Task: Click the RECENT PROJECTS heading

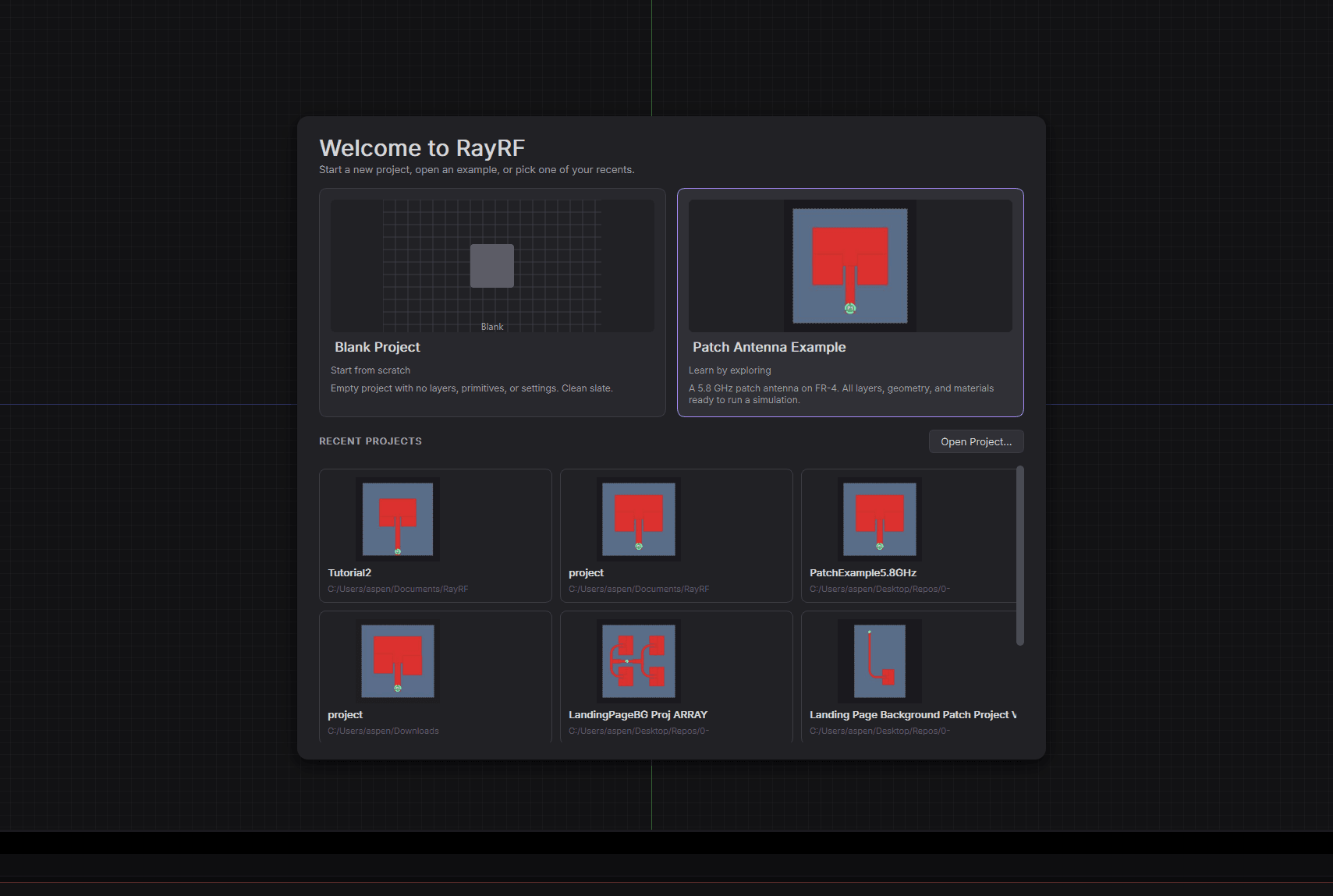Action: [370, 441]
